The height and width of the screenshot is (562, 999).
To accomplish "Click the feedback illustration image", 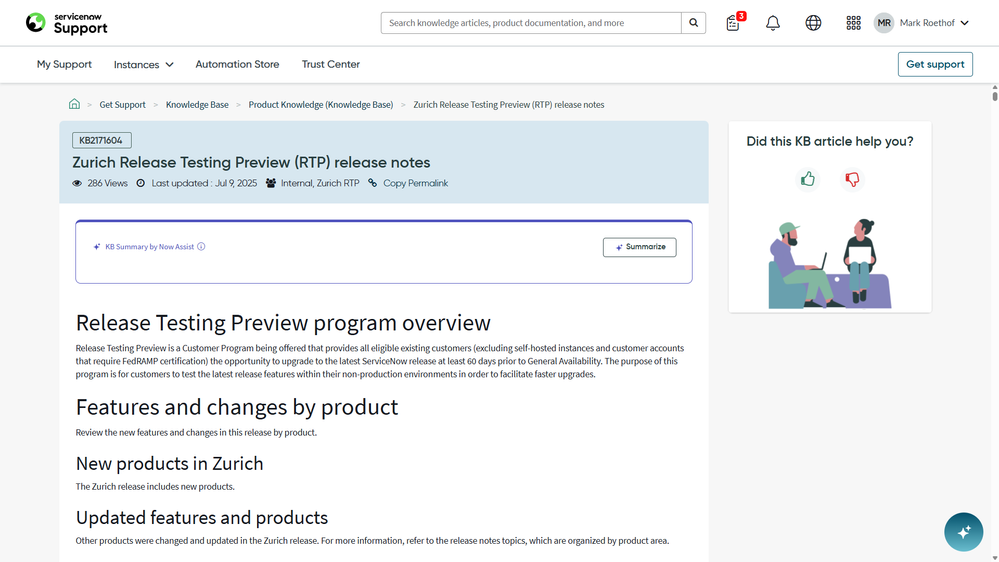I will (x=830, y=263).
